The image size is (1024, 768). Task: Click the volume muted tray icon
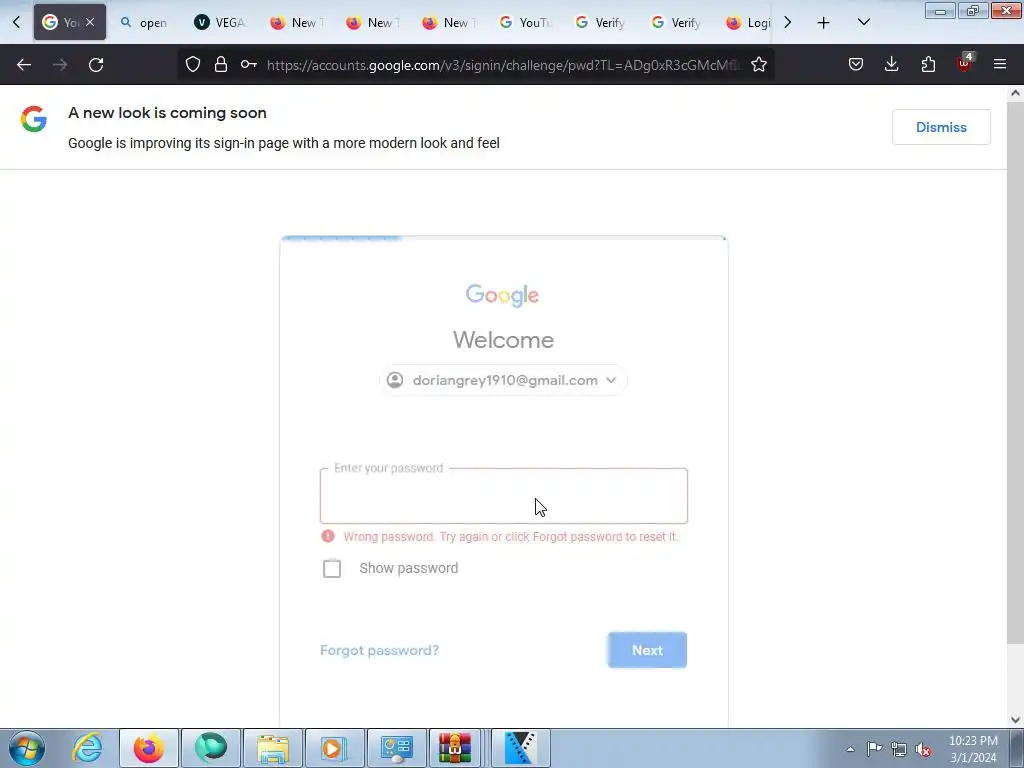923,749
